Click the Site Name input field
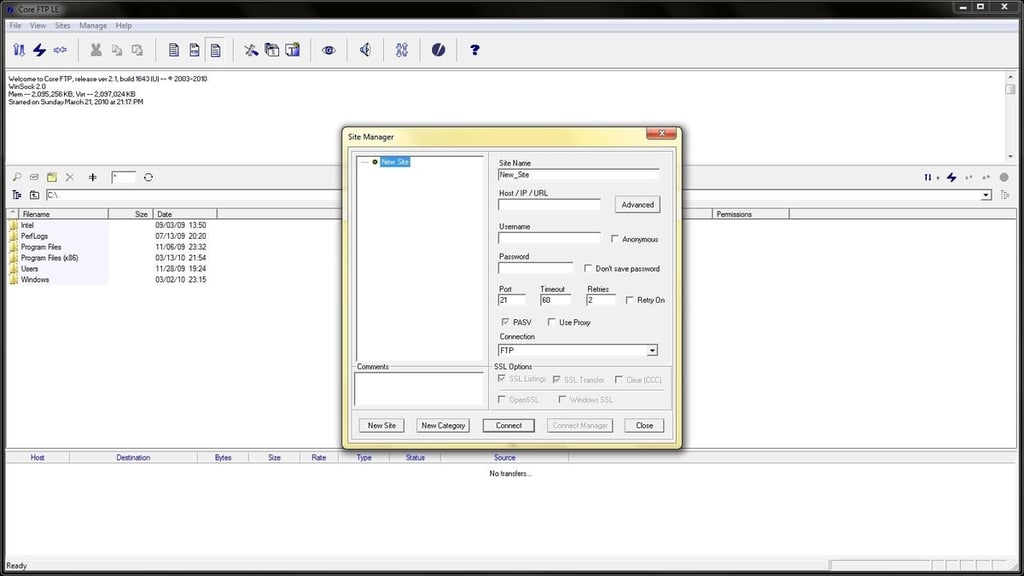The image size is (1024, 576). 578,174
